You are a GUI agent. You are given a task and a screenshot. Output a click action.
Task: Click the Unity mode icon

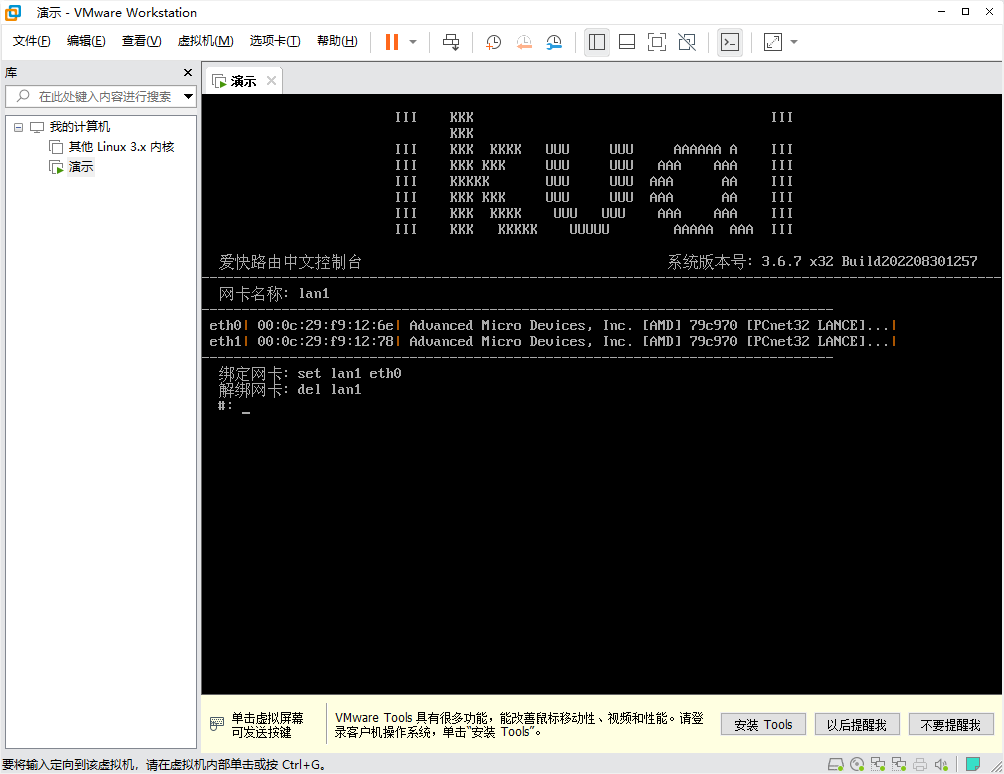click(687, 42)
